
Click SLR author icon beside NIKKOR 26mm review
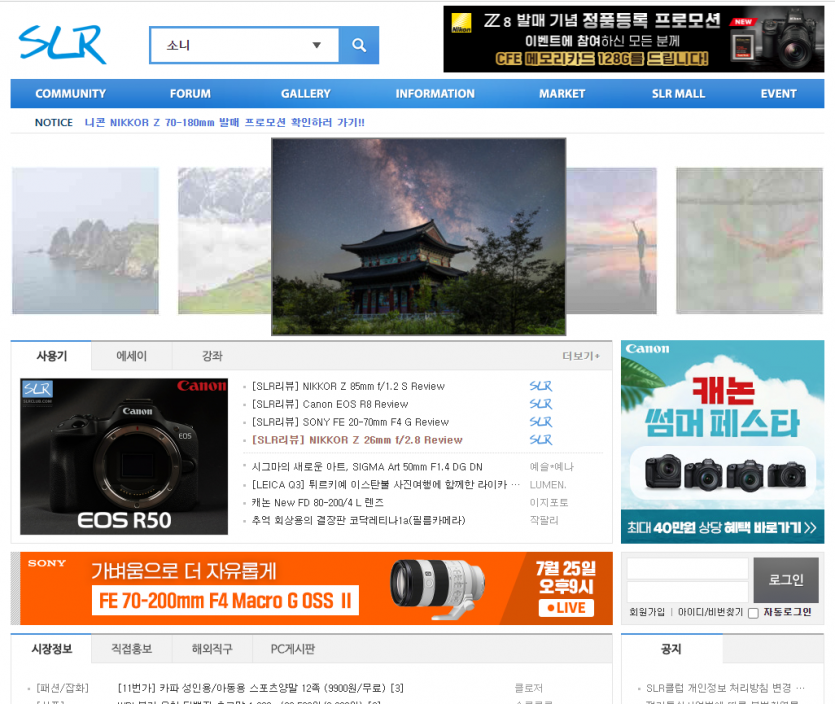click(541, 440)
